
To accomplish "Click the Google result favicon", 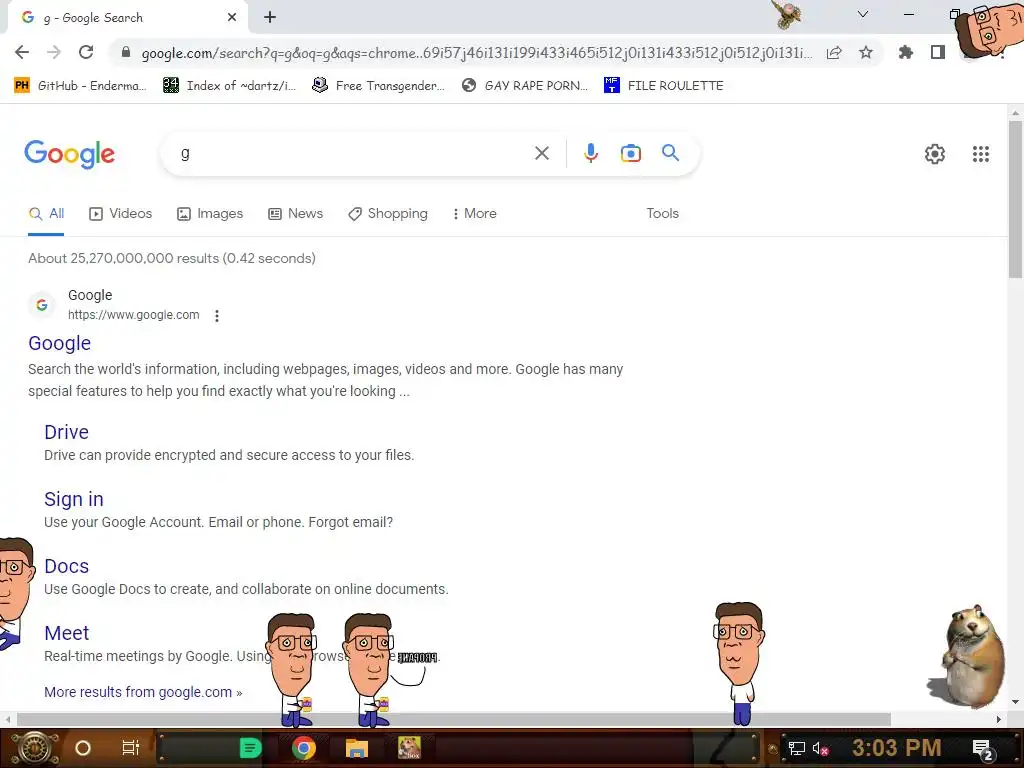I will (42, 305).
